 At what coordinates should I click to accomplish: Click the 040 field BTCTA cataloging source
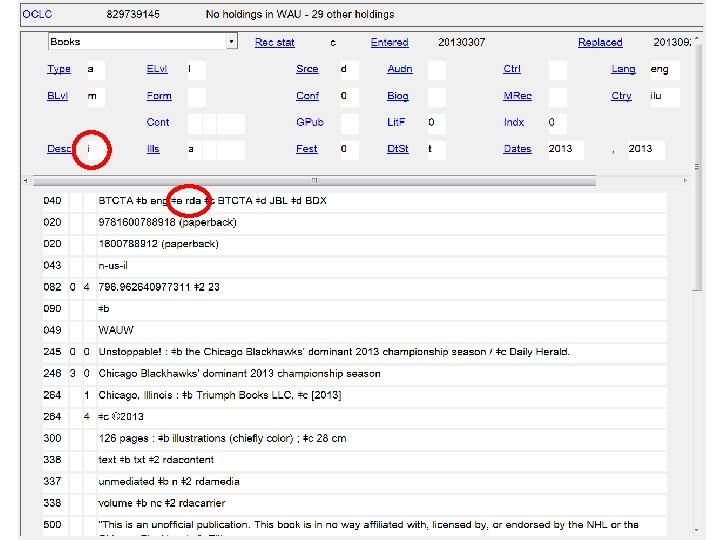[x=382, y=201]
